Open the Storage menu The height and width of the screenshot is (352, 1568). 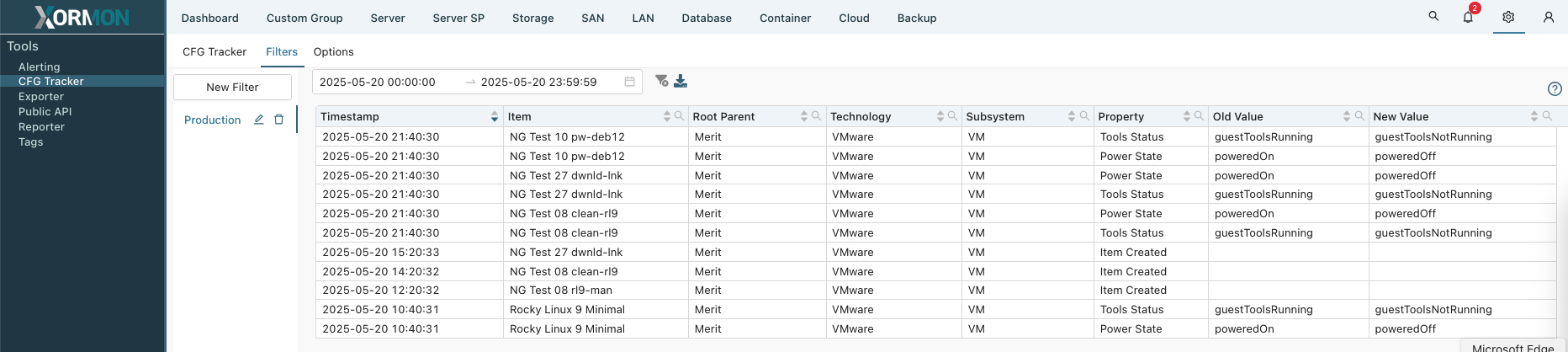tap(532, 18)
